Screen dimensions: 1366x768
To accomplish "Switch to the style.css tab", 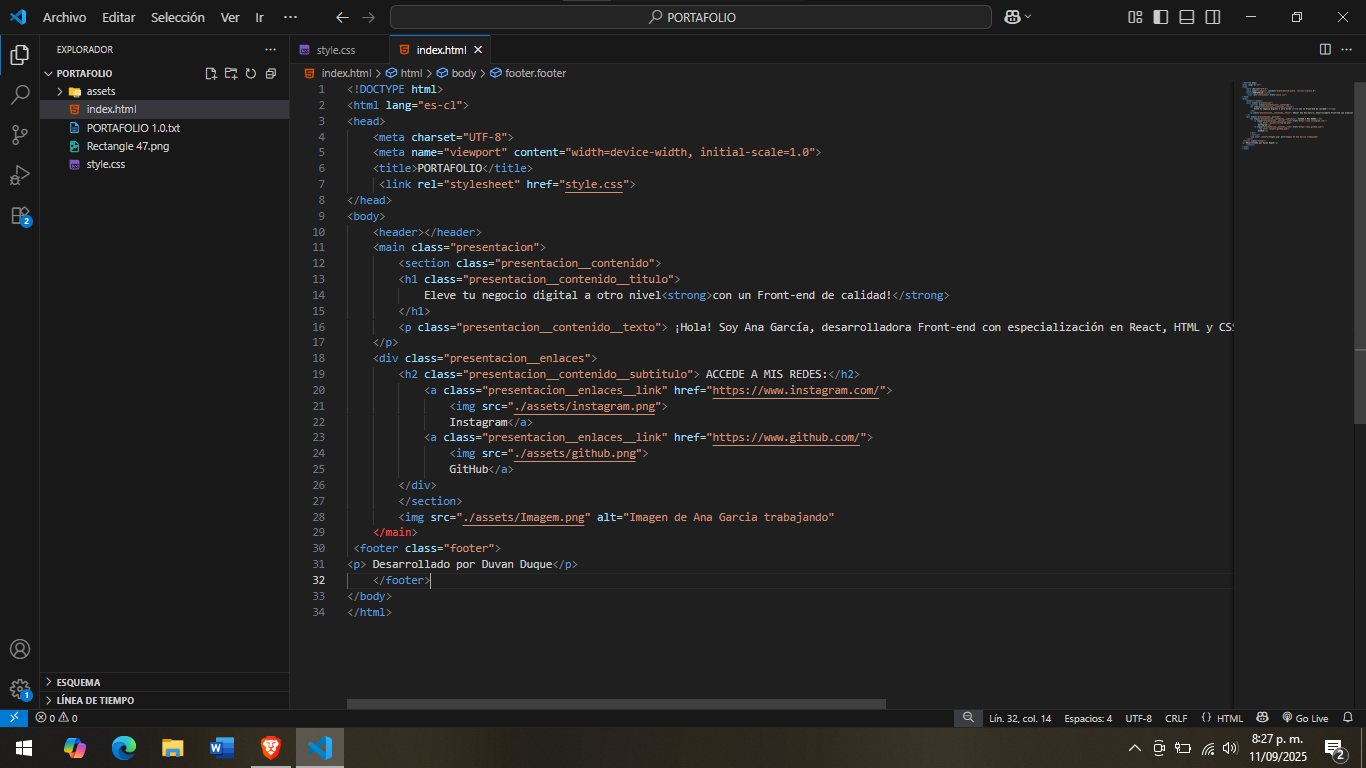I will [x=339, y=49].
